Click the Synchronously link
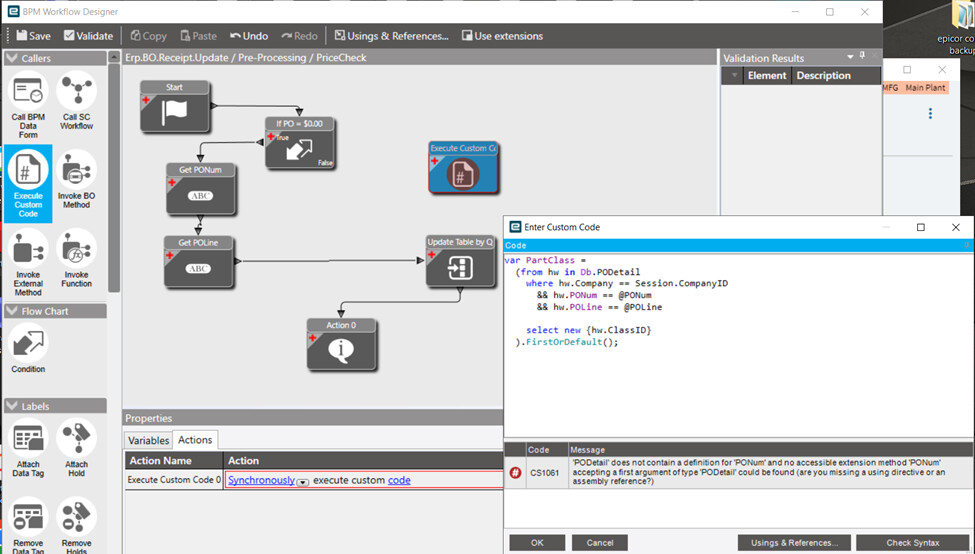Screen dimensions: 975x554 point(261,480)
